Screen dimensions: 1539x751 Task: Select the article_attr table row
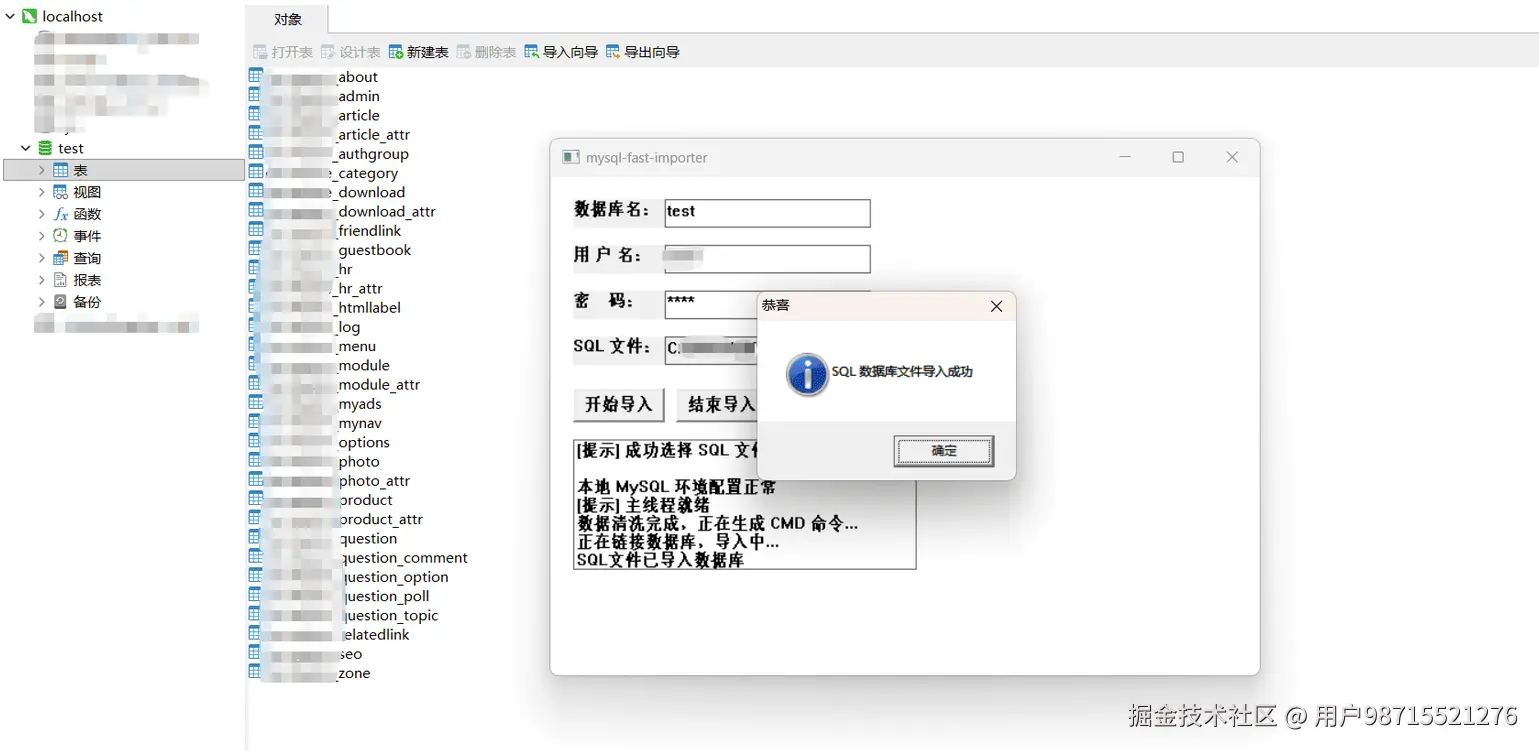click(x=329, y=134)
